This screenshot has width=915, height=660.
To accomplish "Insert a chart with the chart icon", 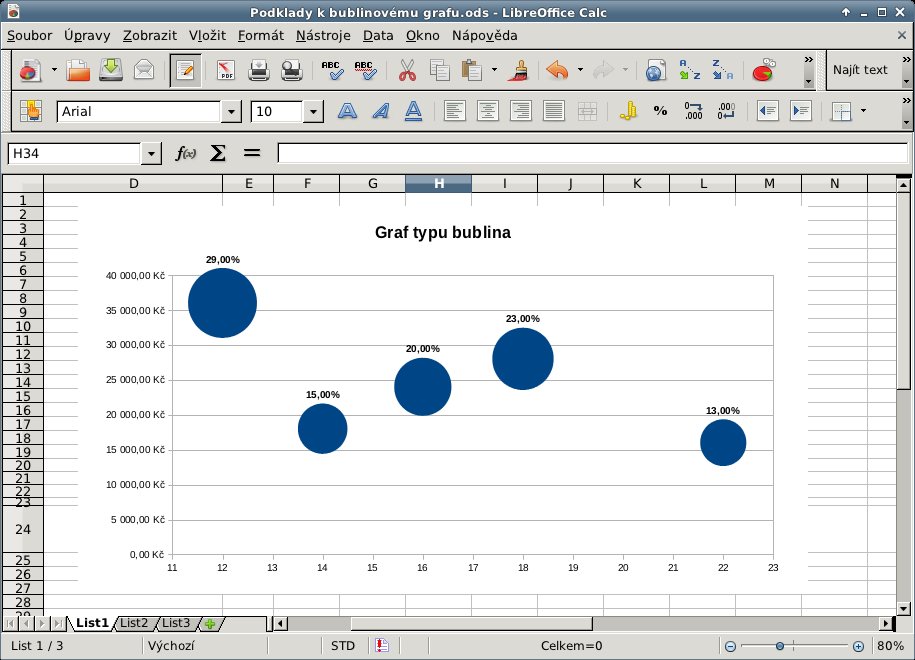I will click(x=763, y=71).
